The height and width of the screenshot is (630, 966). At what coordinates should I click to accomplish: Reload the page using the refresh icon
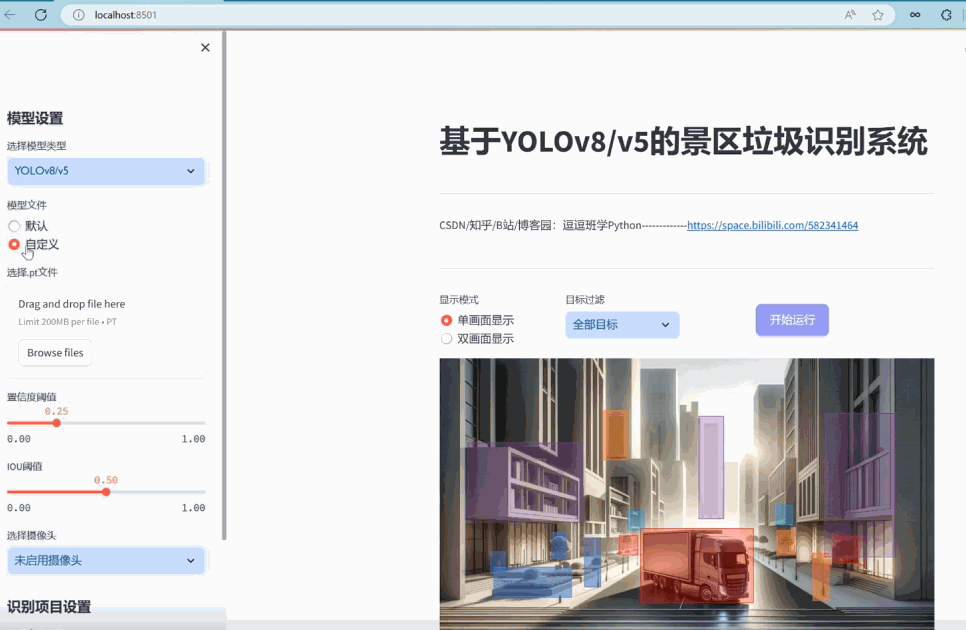(x=39, y=14)
